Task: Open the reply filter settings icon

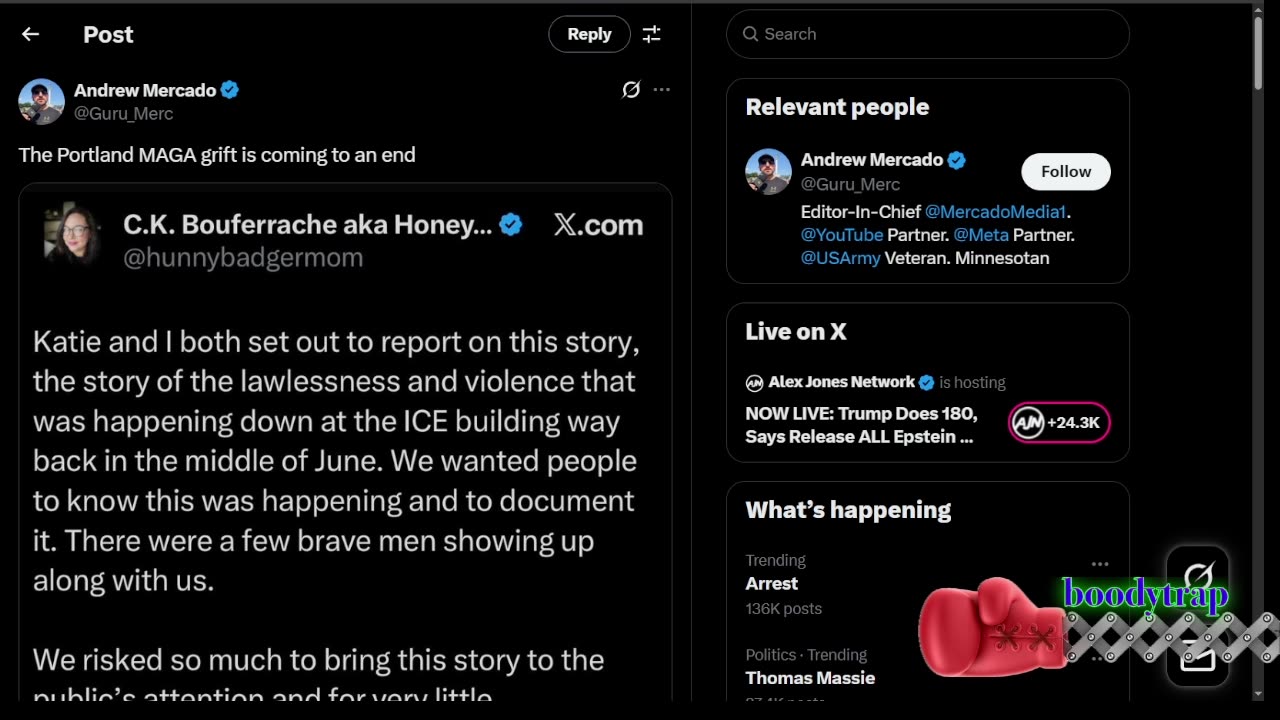Action: coord(651,34)
